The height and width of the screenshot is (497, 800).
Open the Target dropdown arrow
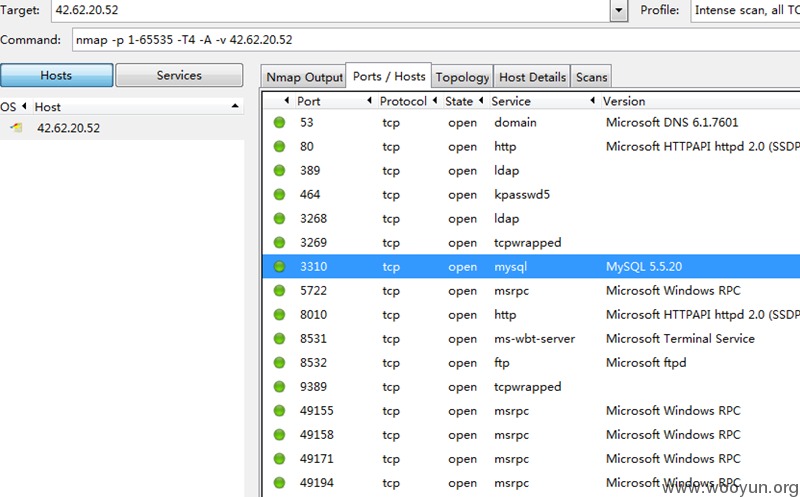(x=618, y=10)
